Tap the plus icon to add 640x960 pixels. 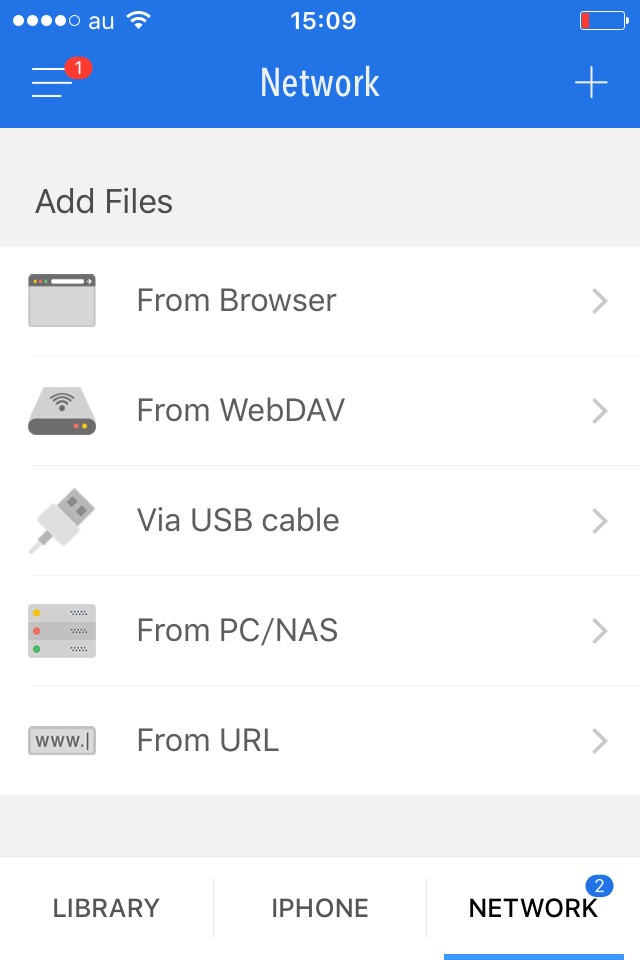coord(591,82)
